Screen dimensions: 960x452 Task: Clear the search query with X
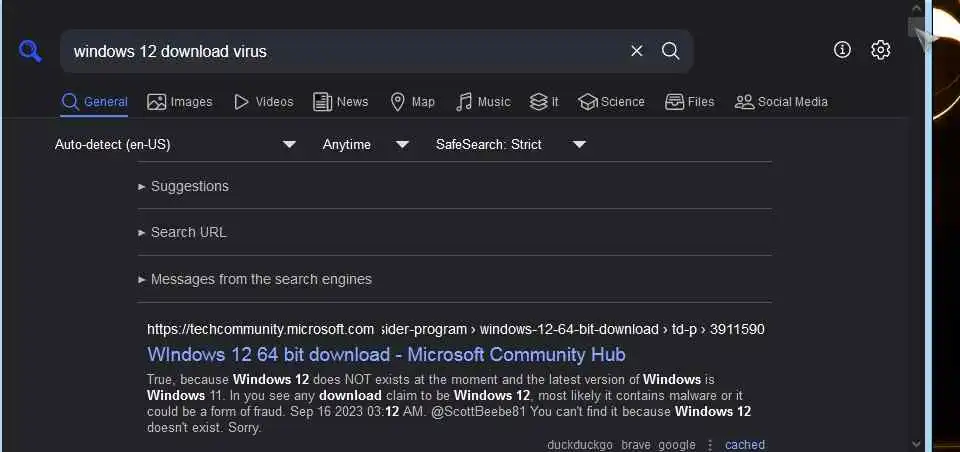click(x=637, y=51)
